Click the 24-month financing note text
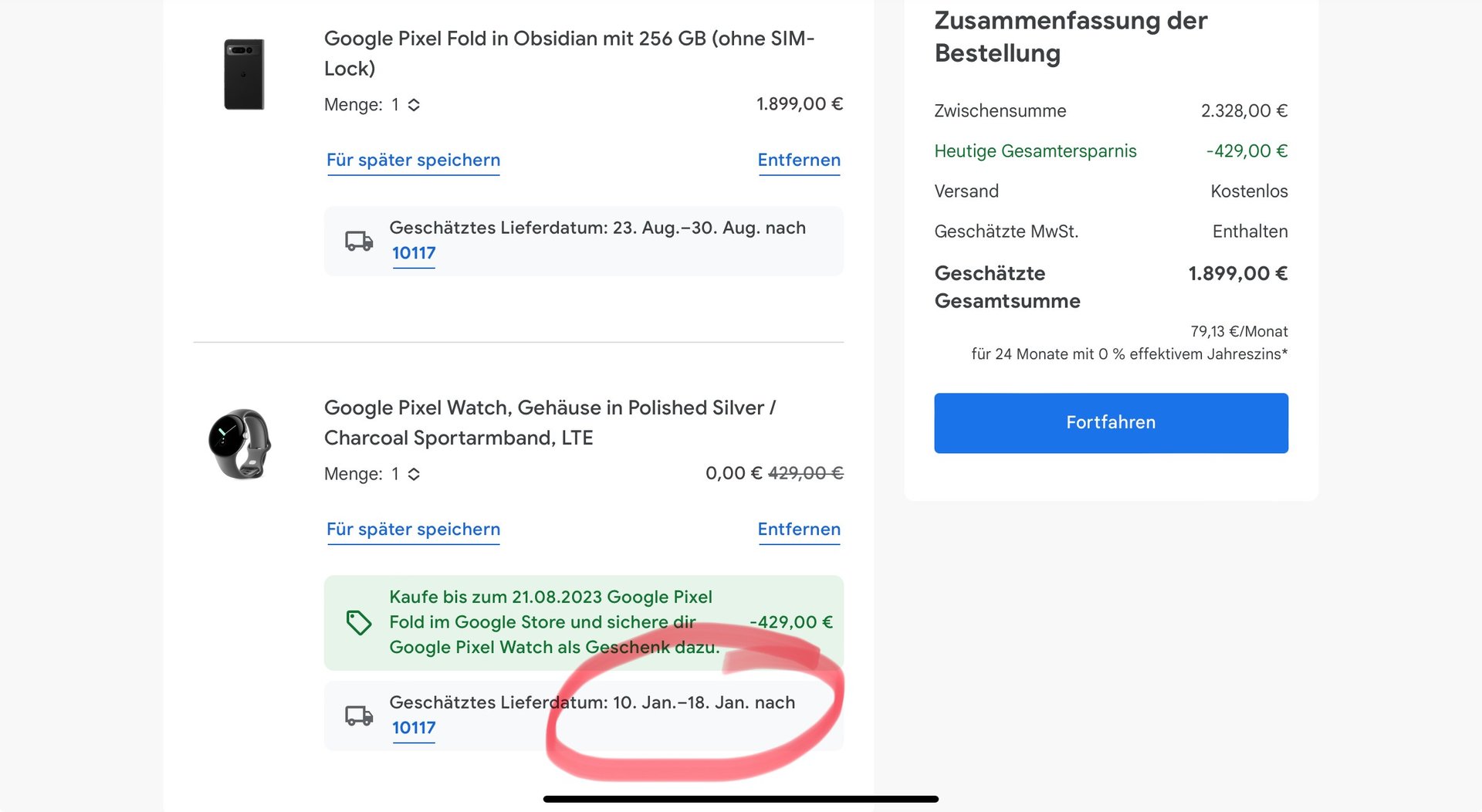Screen dimensions: 1482x812 tap(1128, 354)
